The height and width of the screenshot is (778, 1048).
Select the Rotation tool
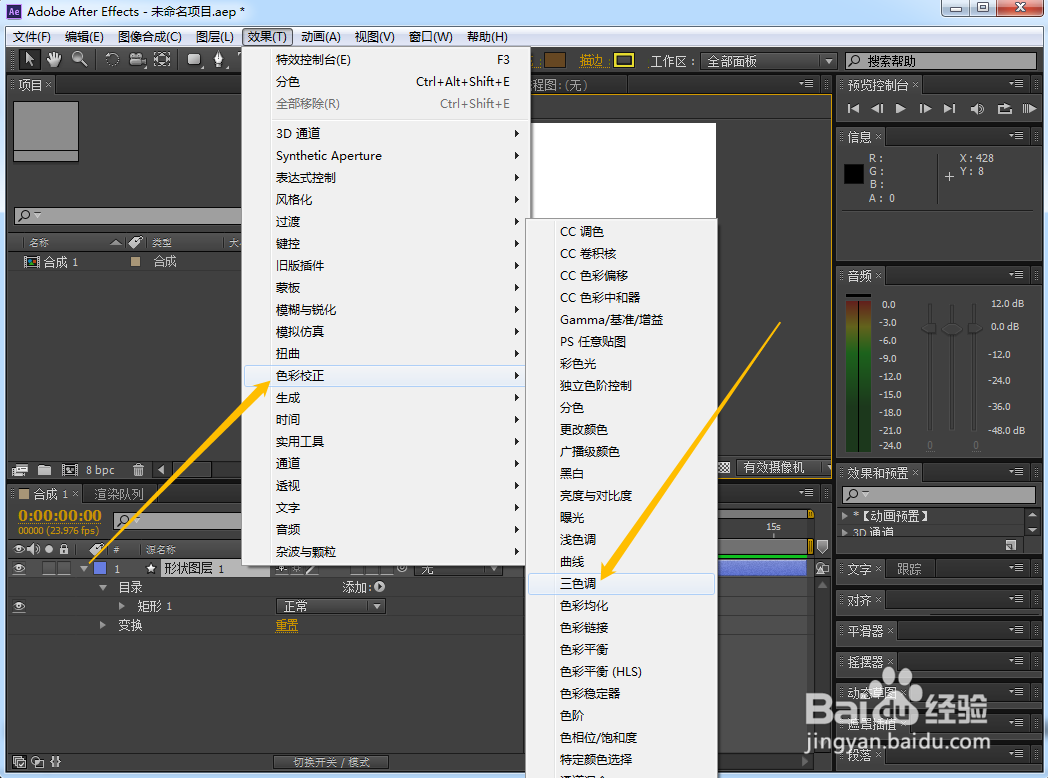pyautogui.click(x=112, y=59)
